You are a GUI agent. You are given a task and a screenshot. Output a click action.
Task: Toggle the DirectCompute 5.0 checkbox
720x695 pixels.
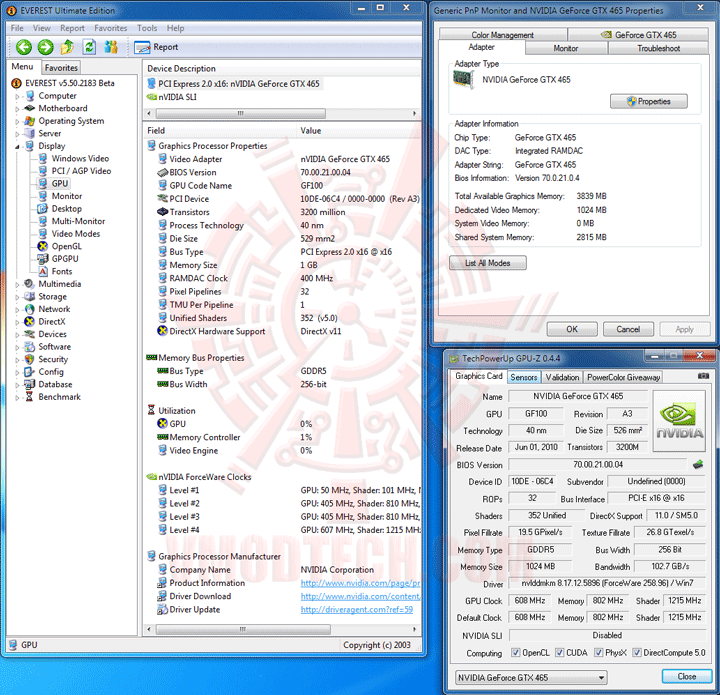coord(636,652)
